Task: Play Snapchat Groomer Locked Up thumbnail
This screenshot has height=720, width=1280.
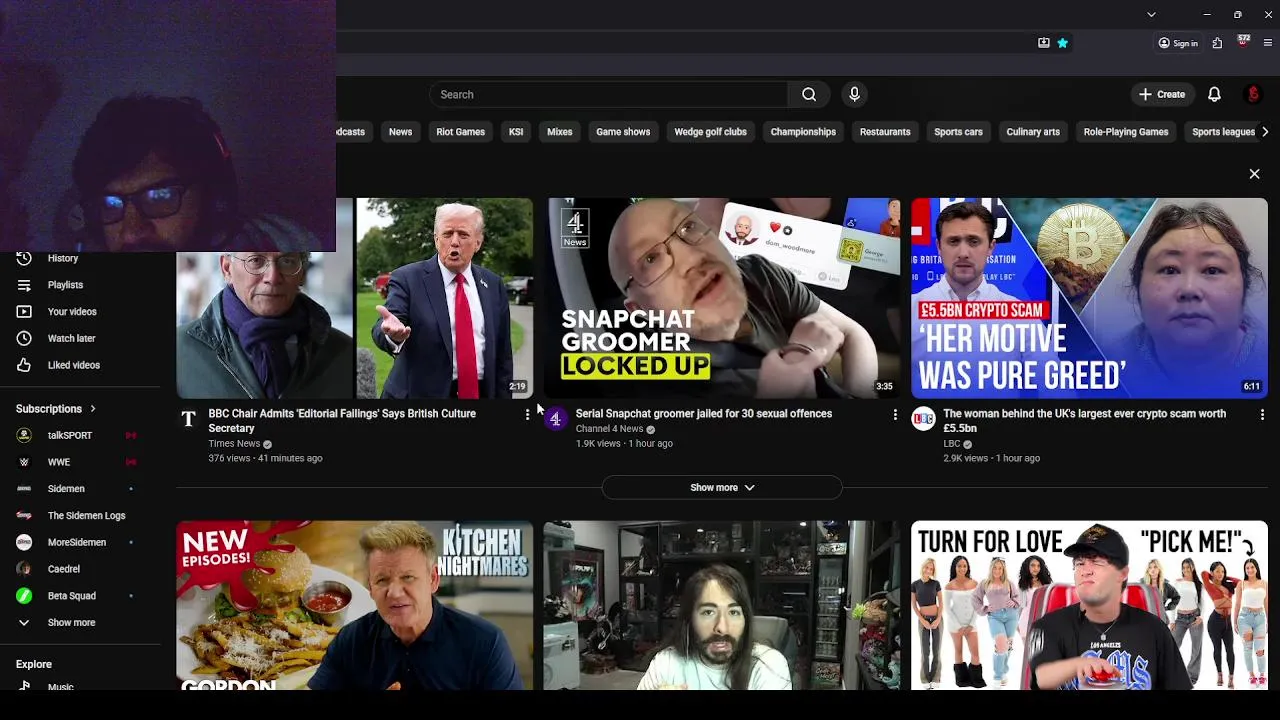Action: [722, 298]
